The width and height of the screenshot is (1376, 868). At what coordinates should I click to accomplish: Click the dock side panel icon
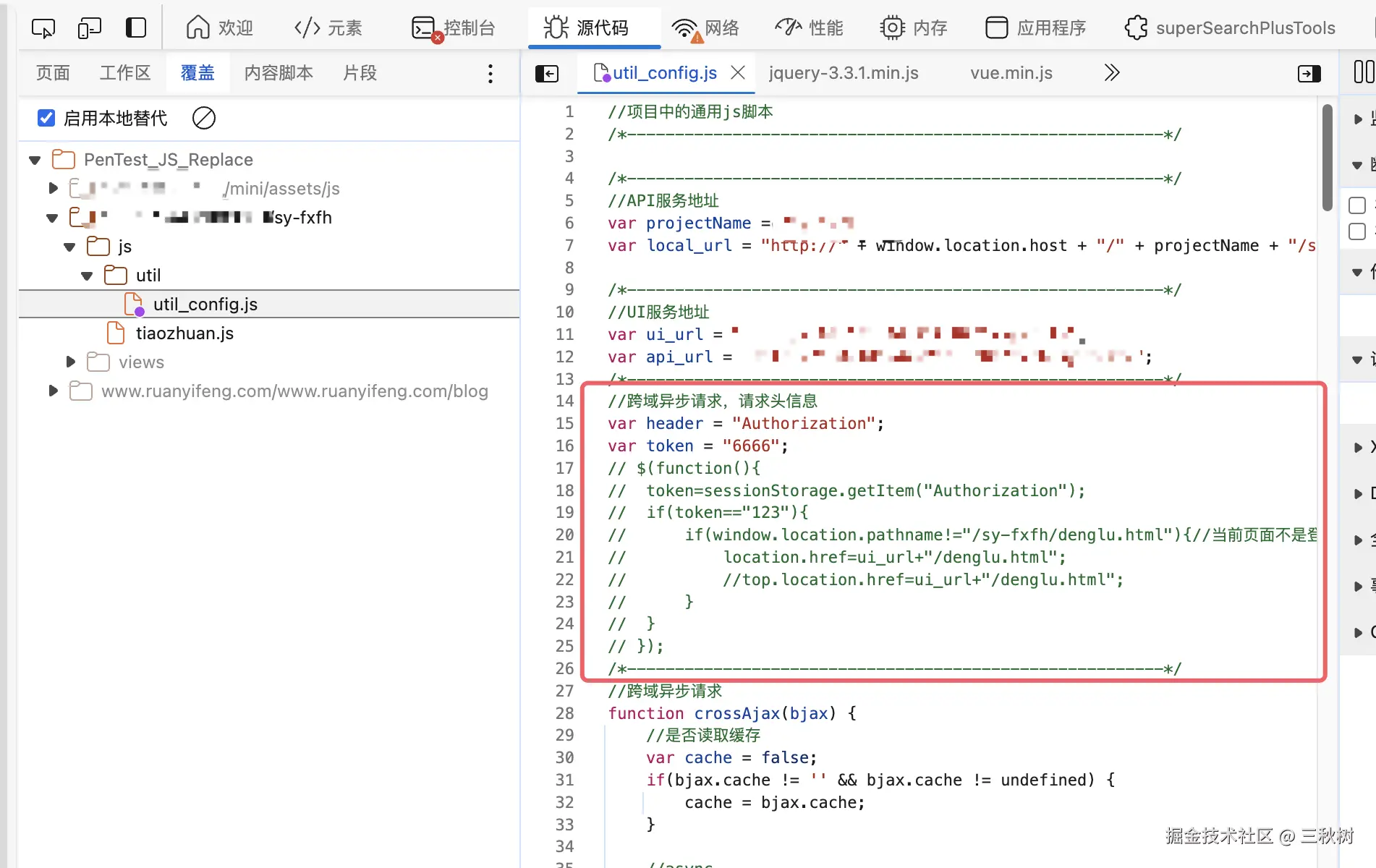pos(136,28)
